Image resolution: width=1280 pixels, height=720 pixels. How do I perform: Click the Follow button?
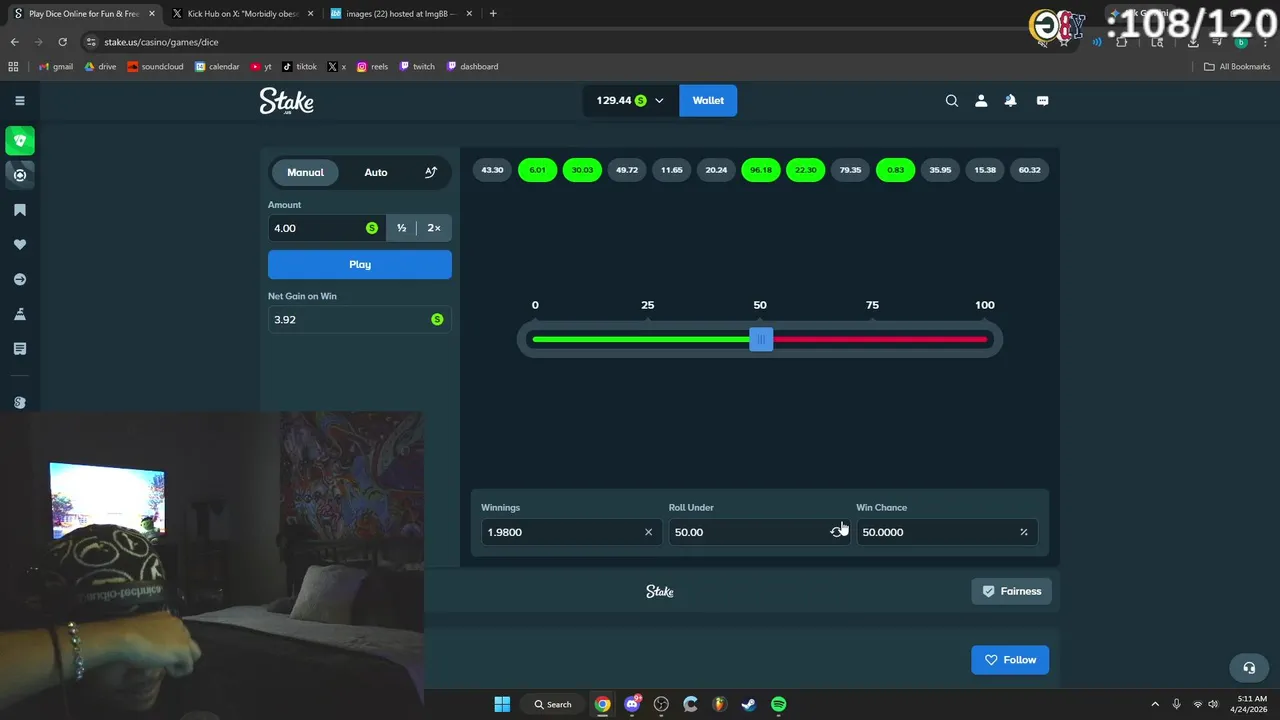(x=1010, y=660)
